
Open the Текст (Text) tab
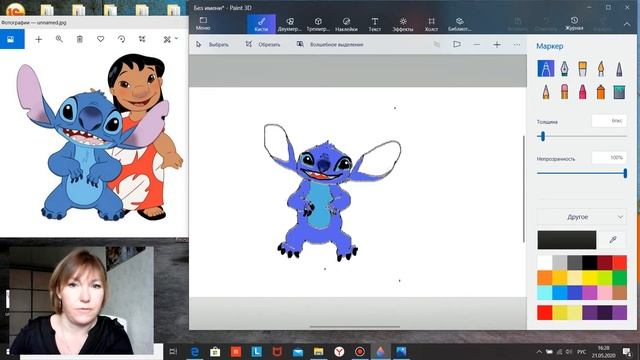(x=374, y=24)
